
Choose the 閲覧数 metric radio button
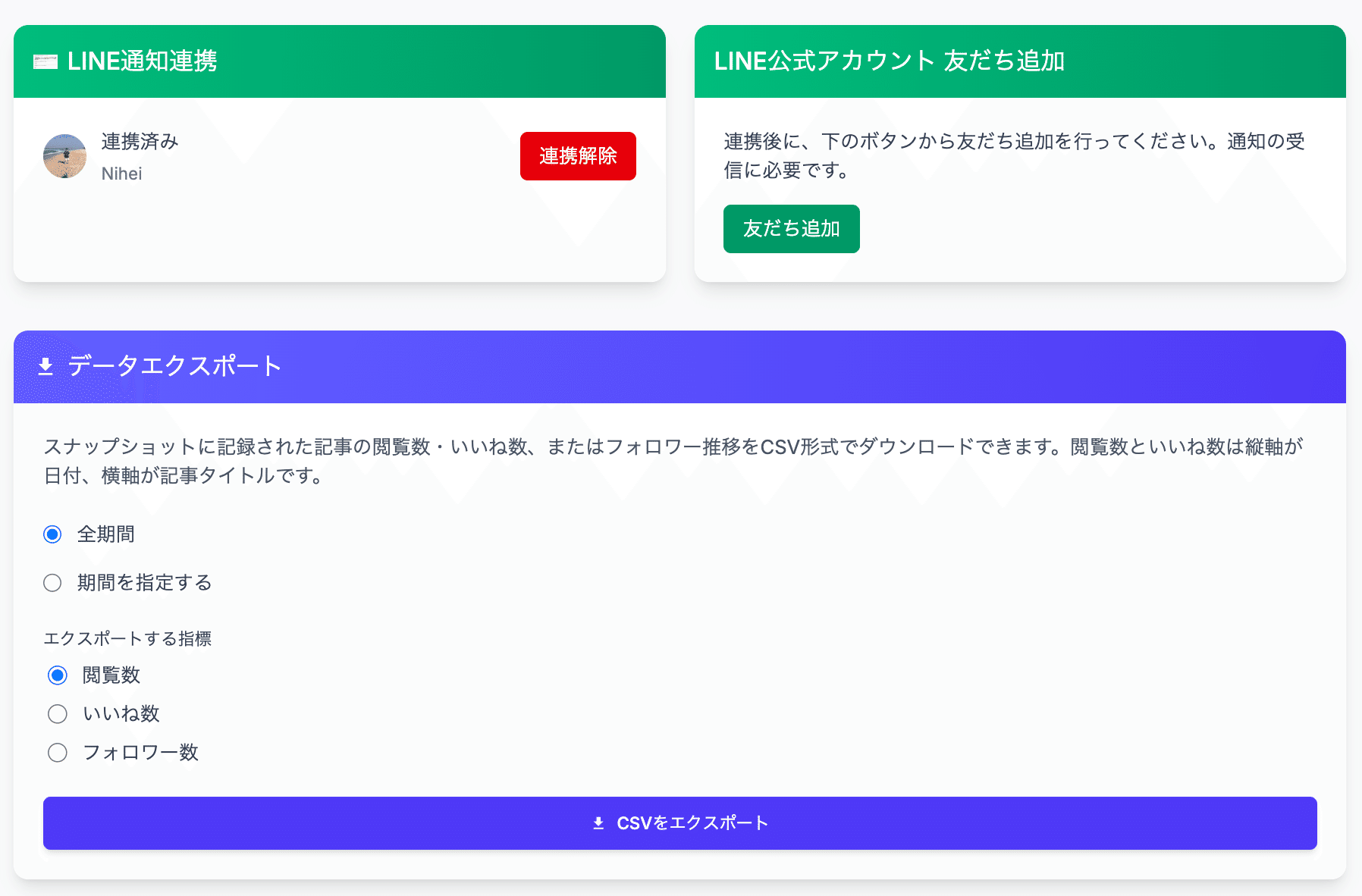point(58,675)
